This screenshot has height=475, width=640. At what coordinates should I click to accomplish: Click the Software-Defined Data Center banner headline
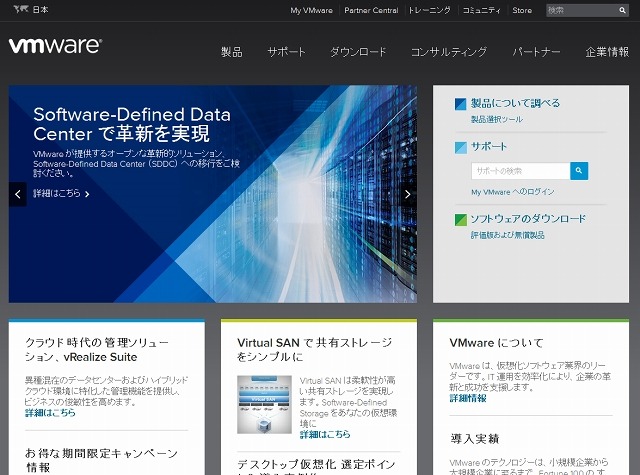click(132, 124)
